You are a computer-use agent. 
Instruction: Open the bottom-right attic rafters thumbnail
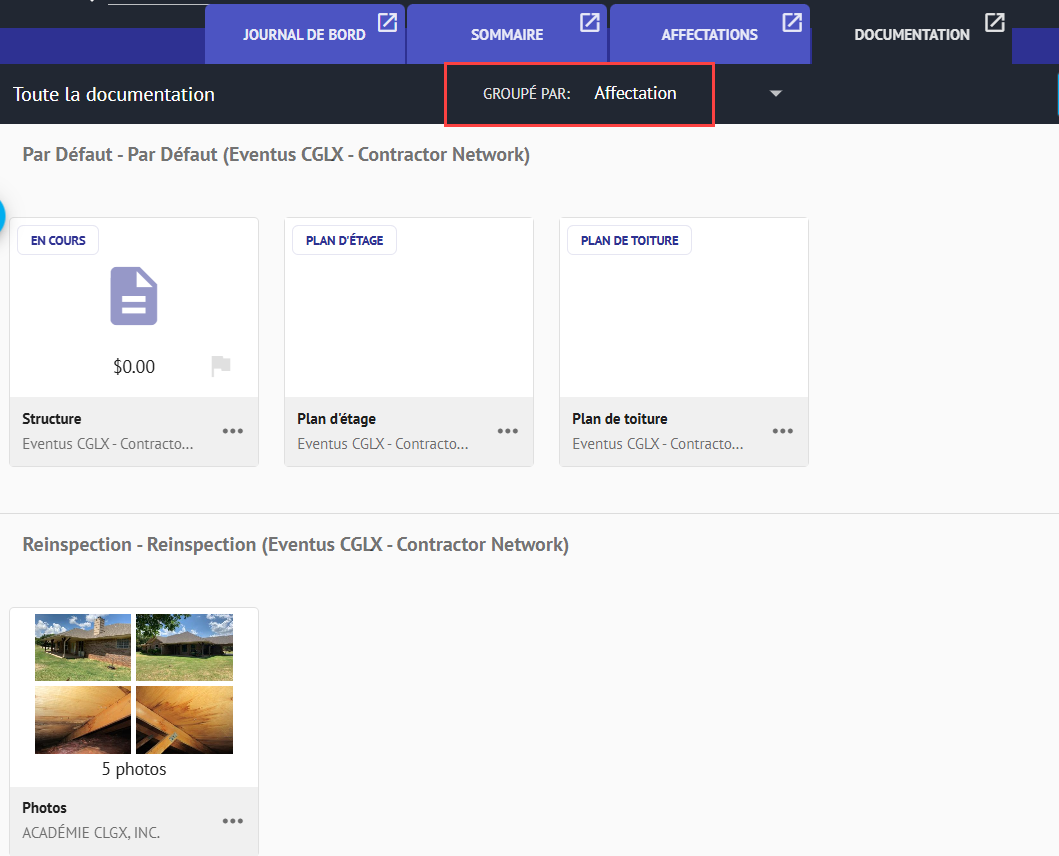pyautogui.click(x=184, y=720)
